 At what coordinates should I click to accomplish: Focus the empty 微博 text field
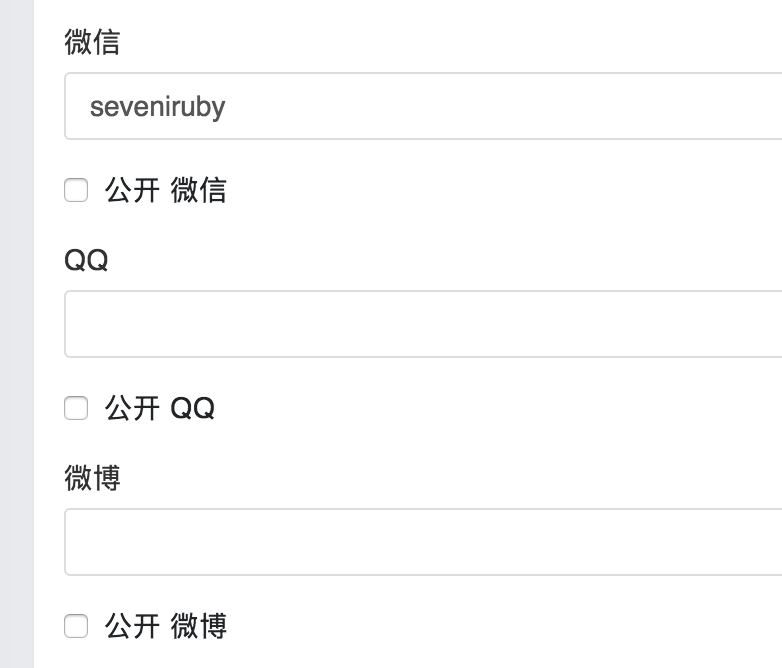tap(423, 542)
